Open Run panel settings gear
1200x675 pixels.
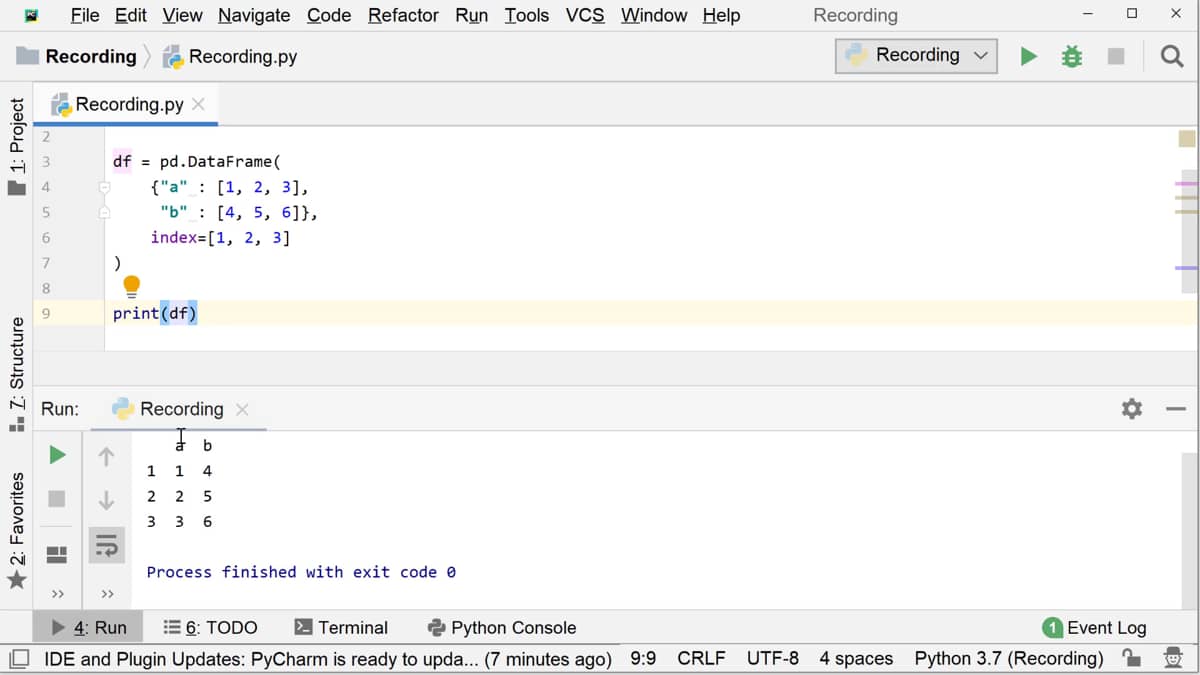1132,408
